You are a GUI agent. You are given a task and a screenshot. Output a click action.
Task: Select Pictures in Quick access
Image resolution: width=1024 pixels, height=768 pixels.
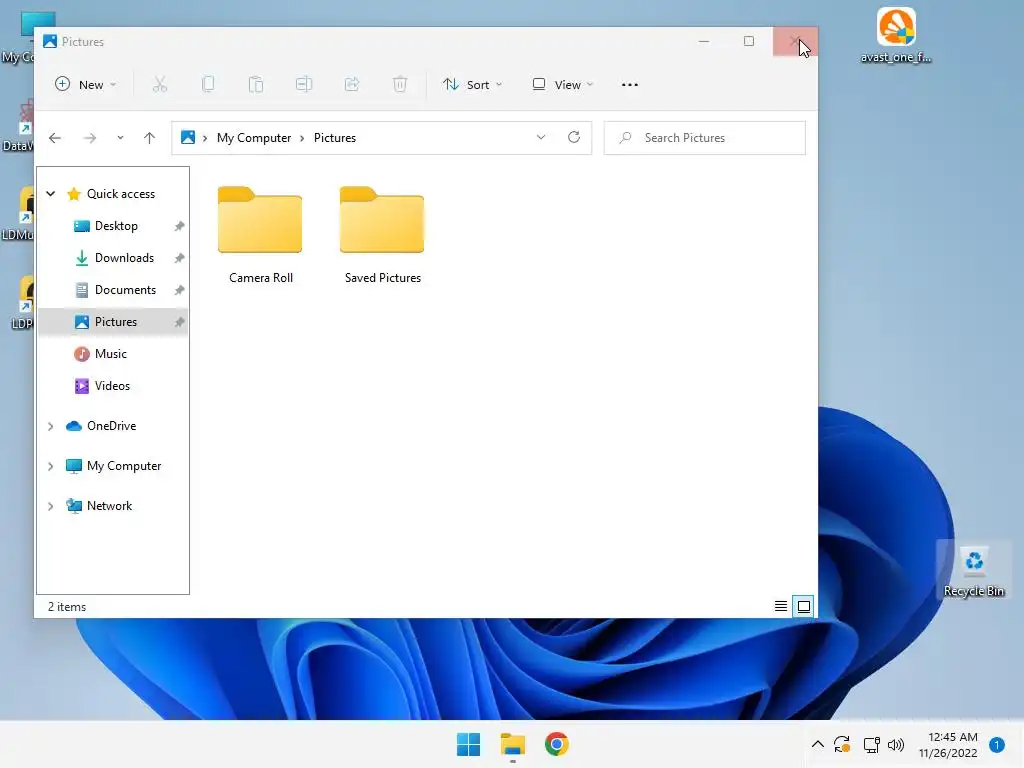point(114,322)
